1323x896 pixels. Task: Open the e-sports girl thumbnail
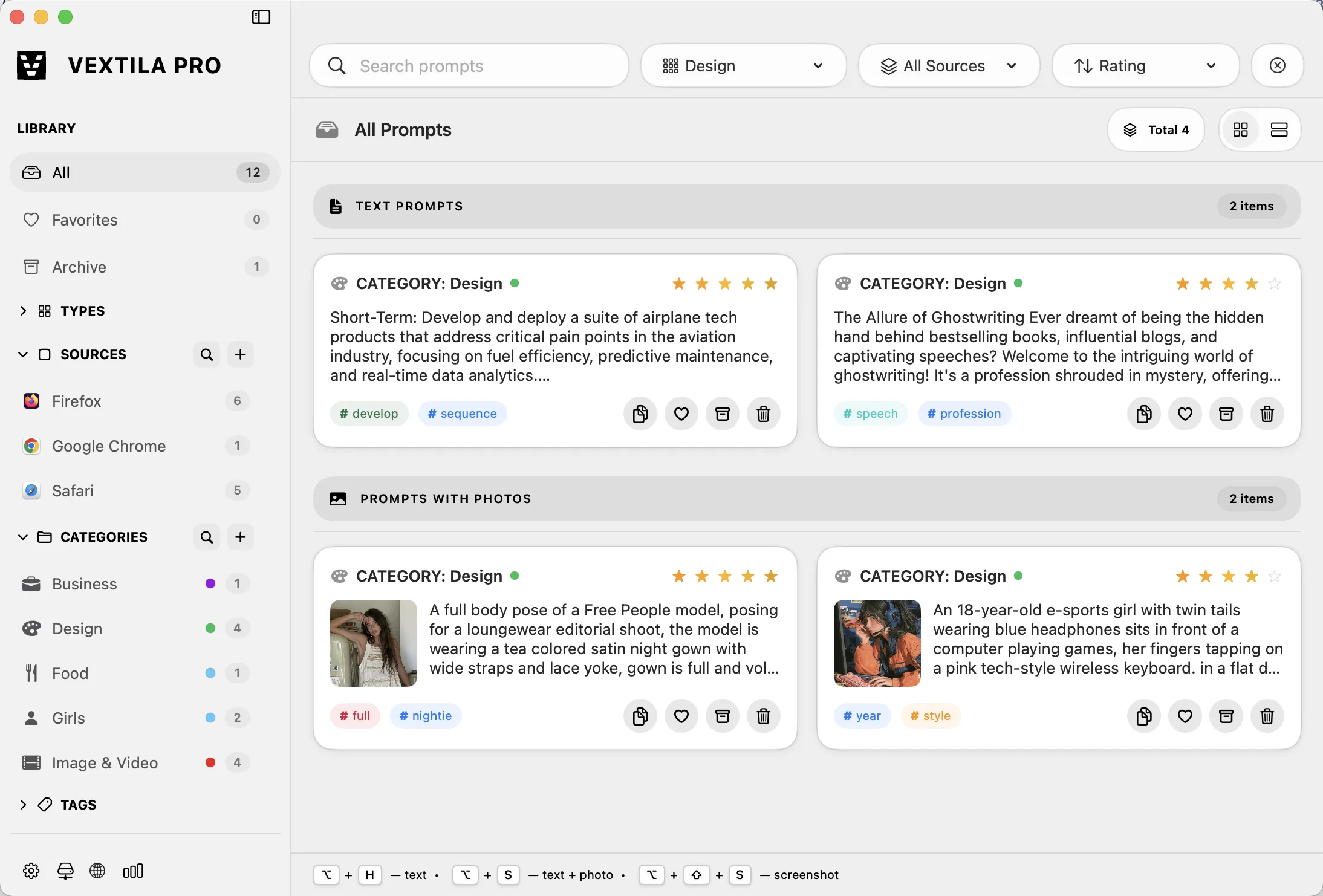tap(877, 643)
